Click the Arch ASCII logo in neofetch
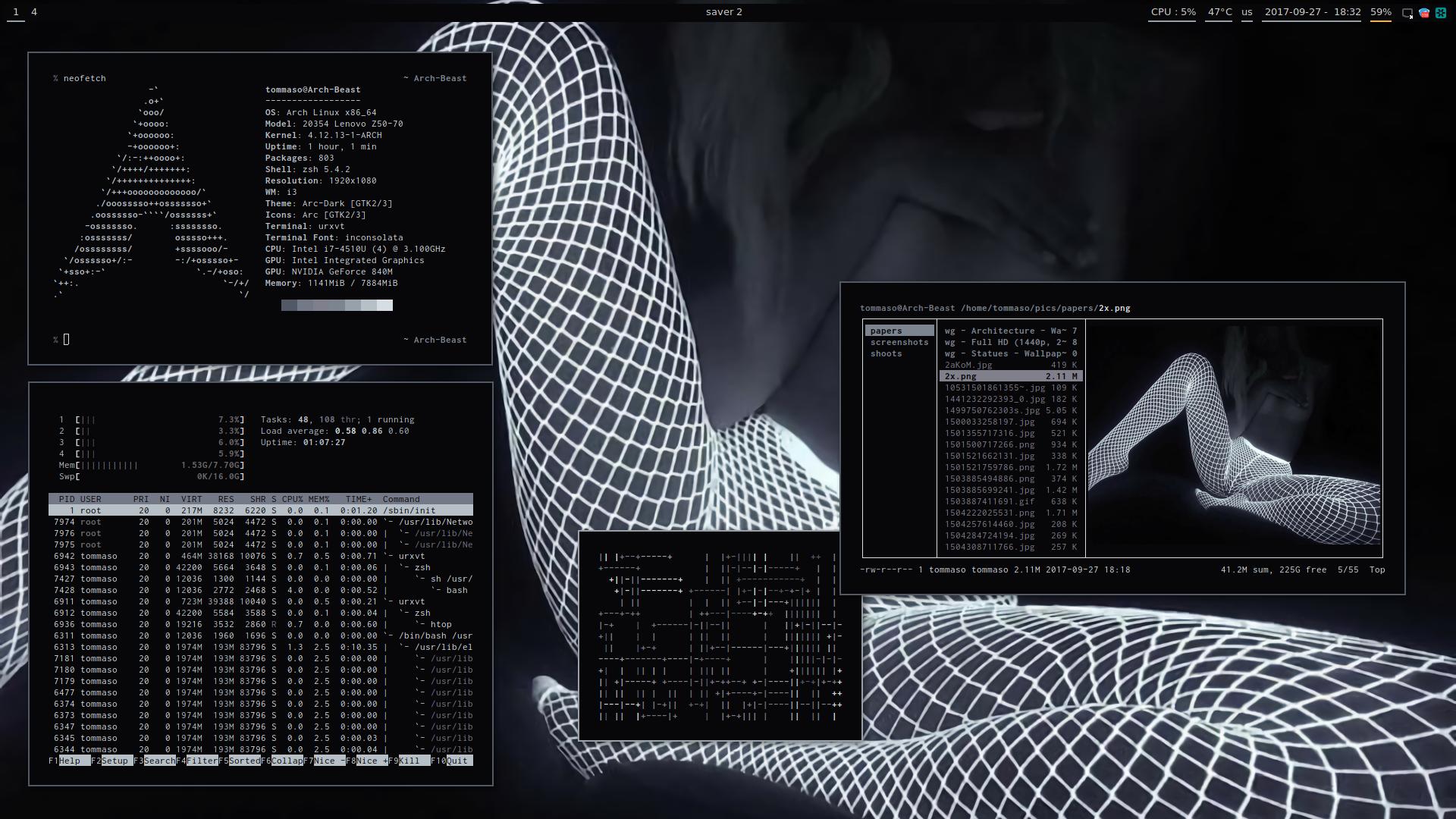The image size is (1456, 819). [x=152, y=192]
